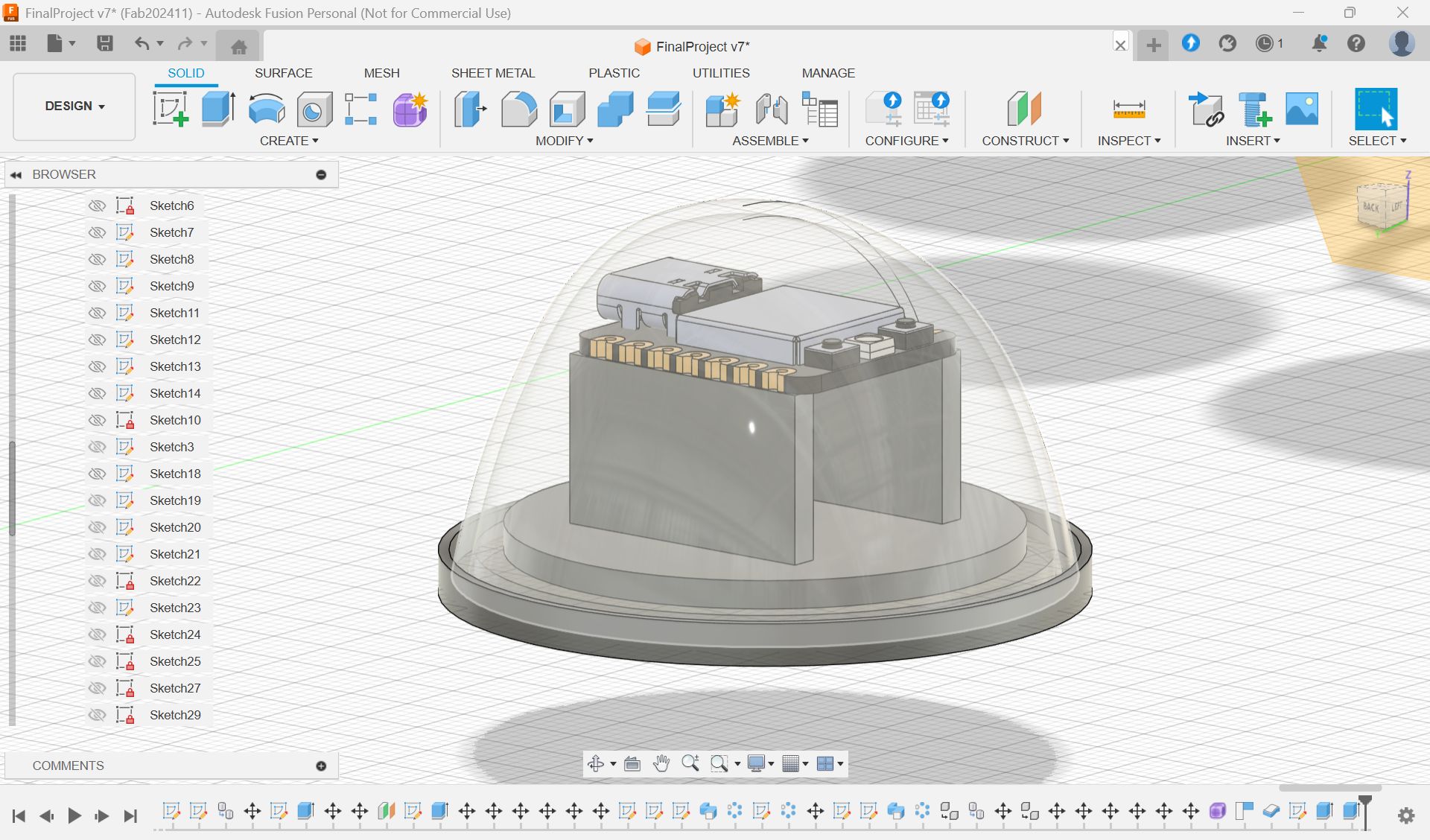Click the ViewCube BACK face
This screenshot has width=1430, height=840.
tap(1370, 207)
